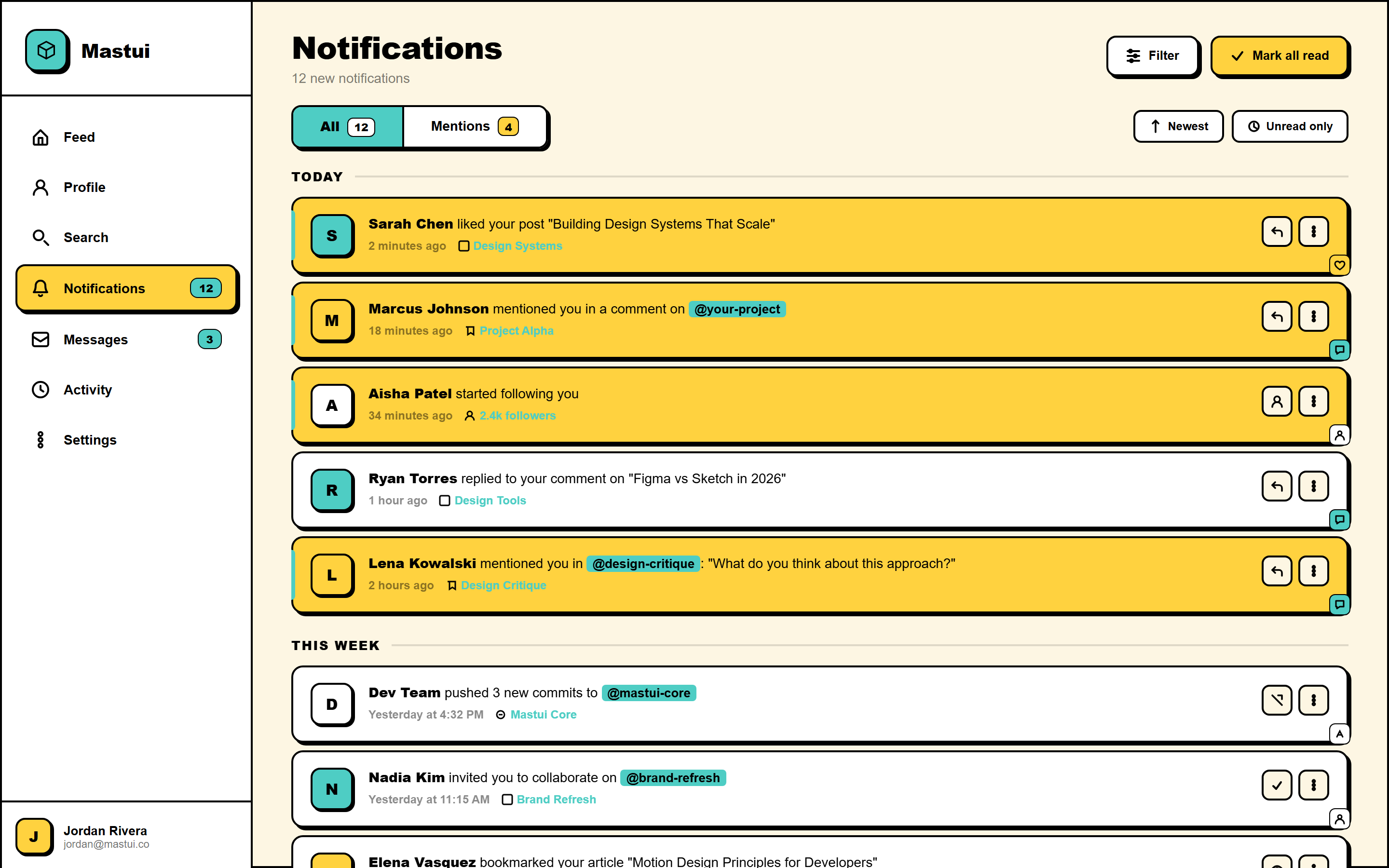Viewport: 1389px width, 868px height.
Task: Open Settings from the sidebar
Action: (126, 440)
